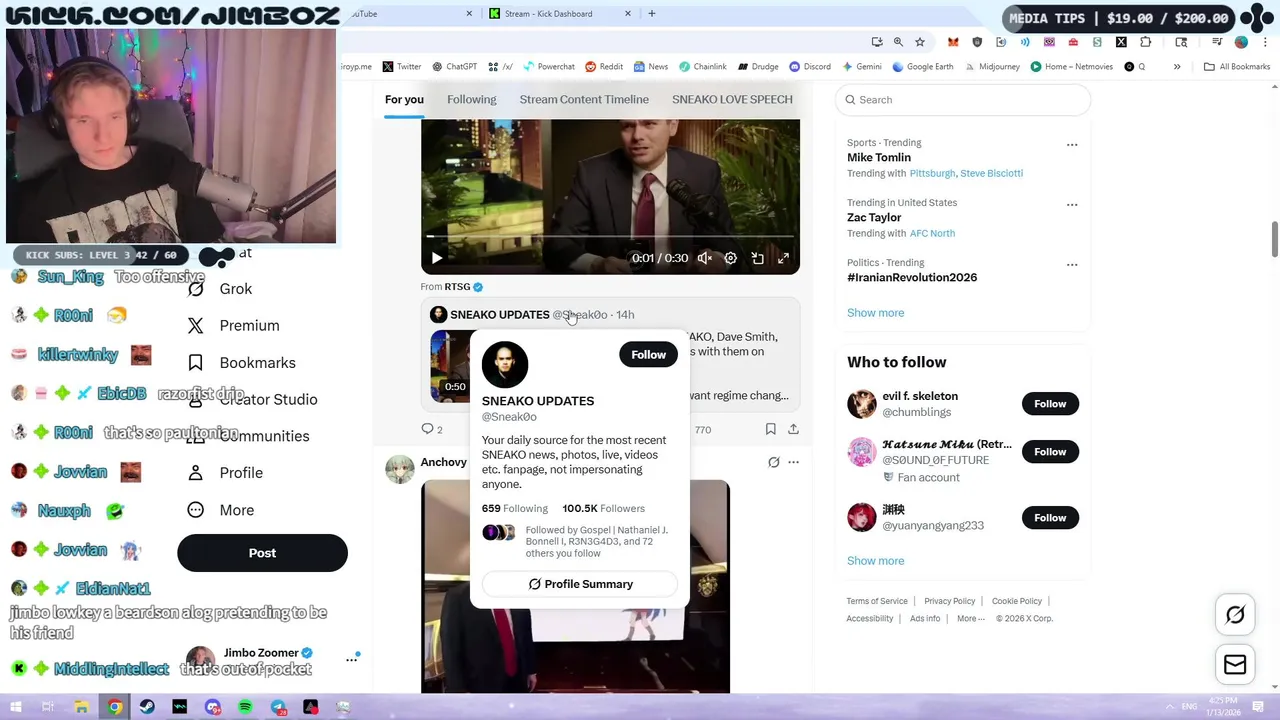Mute the video using speaker icon

704,258
